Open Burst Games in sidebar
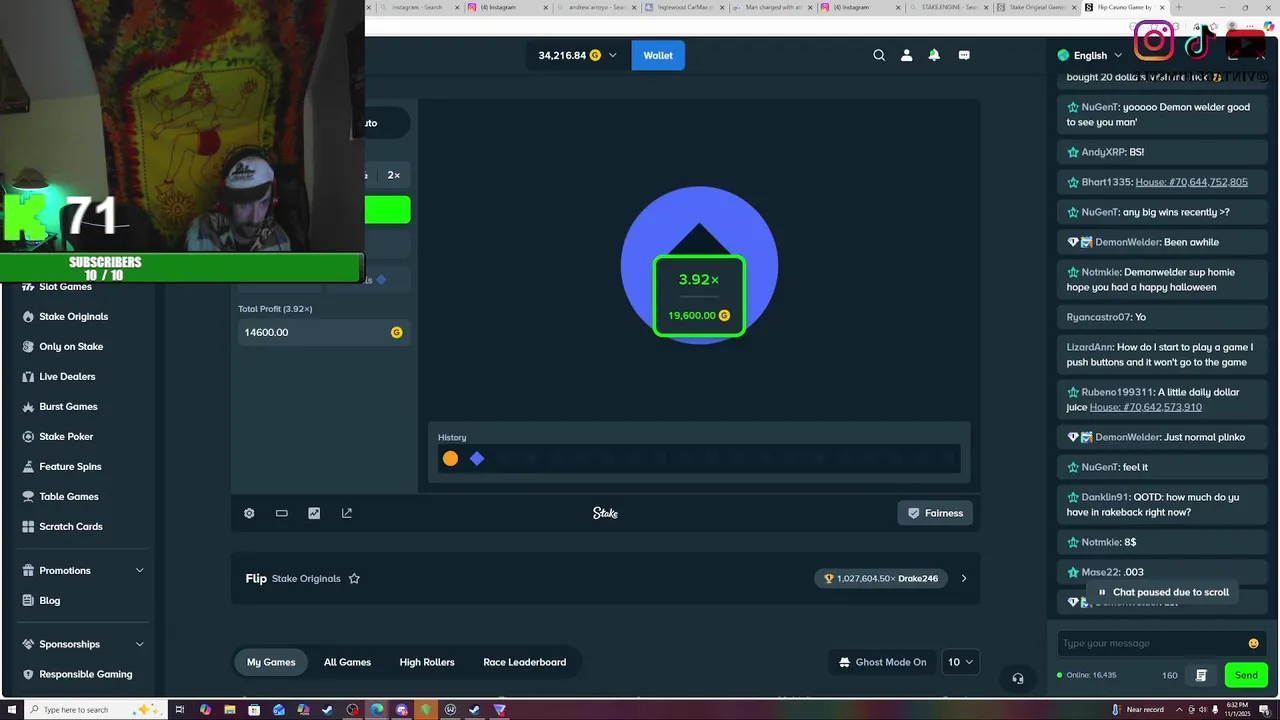The height and width of the screenshot is (720, 1280). pyautogui.click(x=68, y=406)
